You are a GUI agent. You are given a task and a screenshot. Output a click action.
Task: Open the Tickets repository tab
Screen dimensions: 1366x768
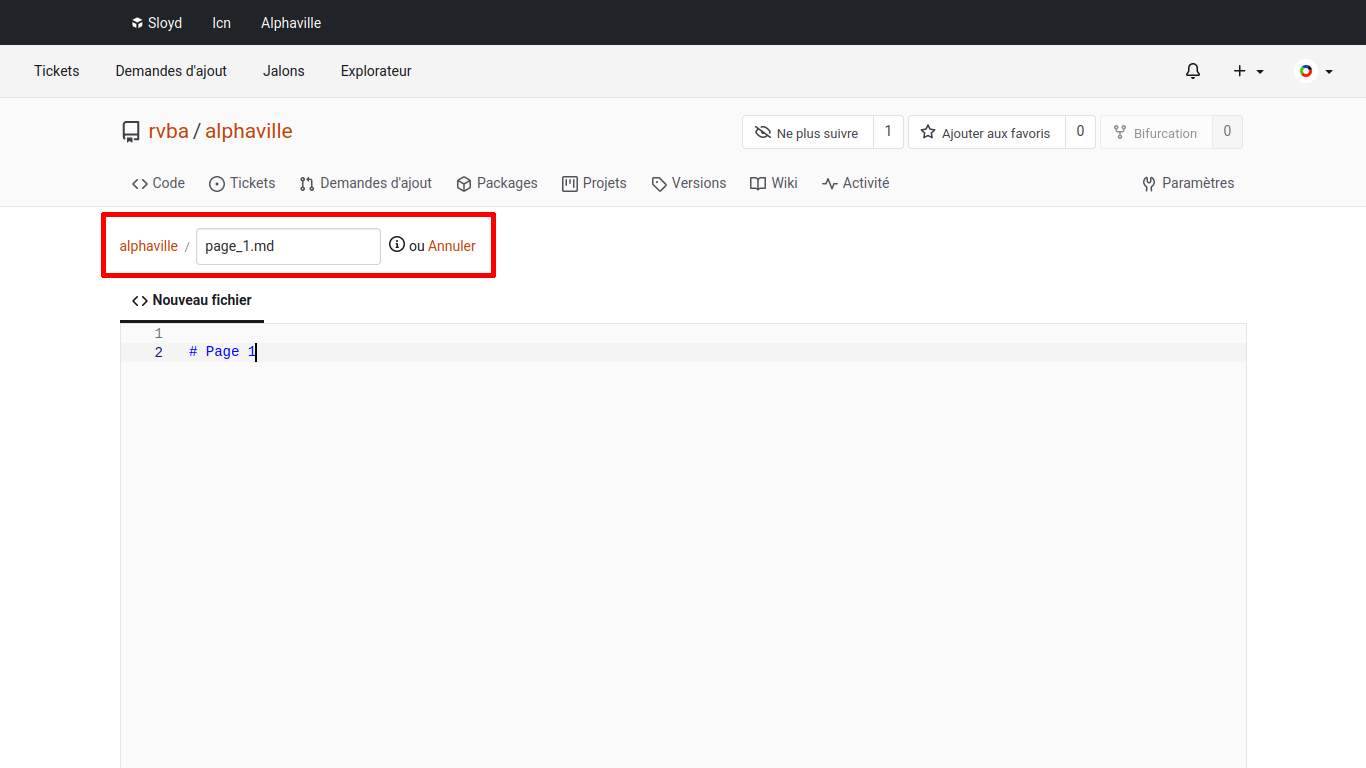(x=242, y=183)
